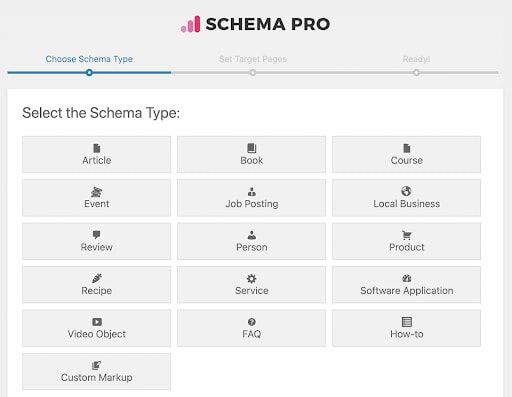Click the Ready progress marker dot
This screenshot has width=512, height=397.
[416, 72]
